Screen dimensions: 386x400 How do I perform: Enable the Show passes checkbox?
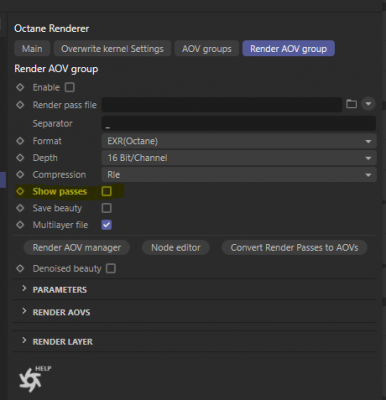(x=107, y=191)
